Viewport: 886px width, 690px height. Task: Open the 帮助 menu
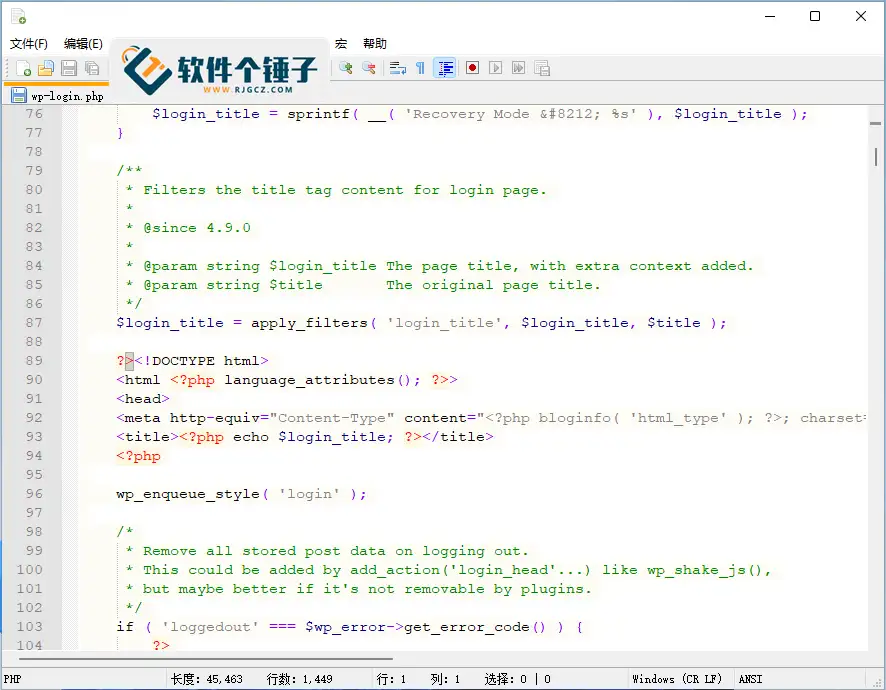point(375,44)
